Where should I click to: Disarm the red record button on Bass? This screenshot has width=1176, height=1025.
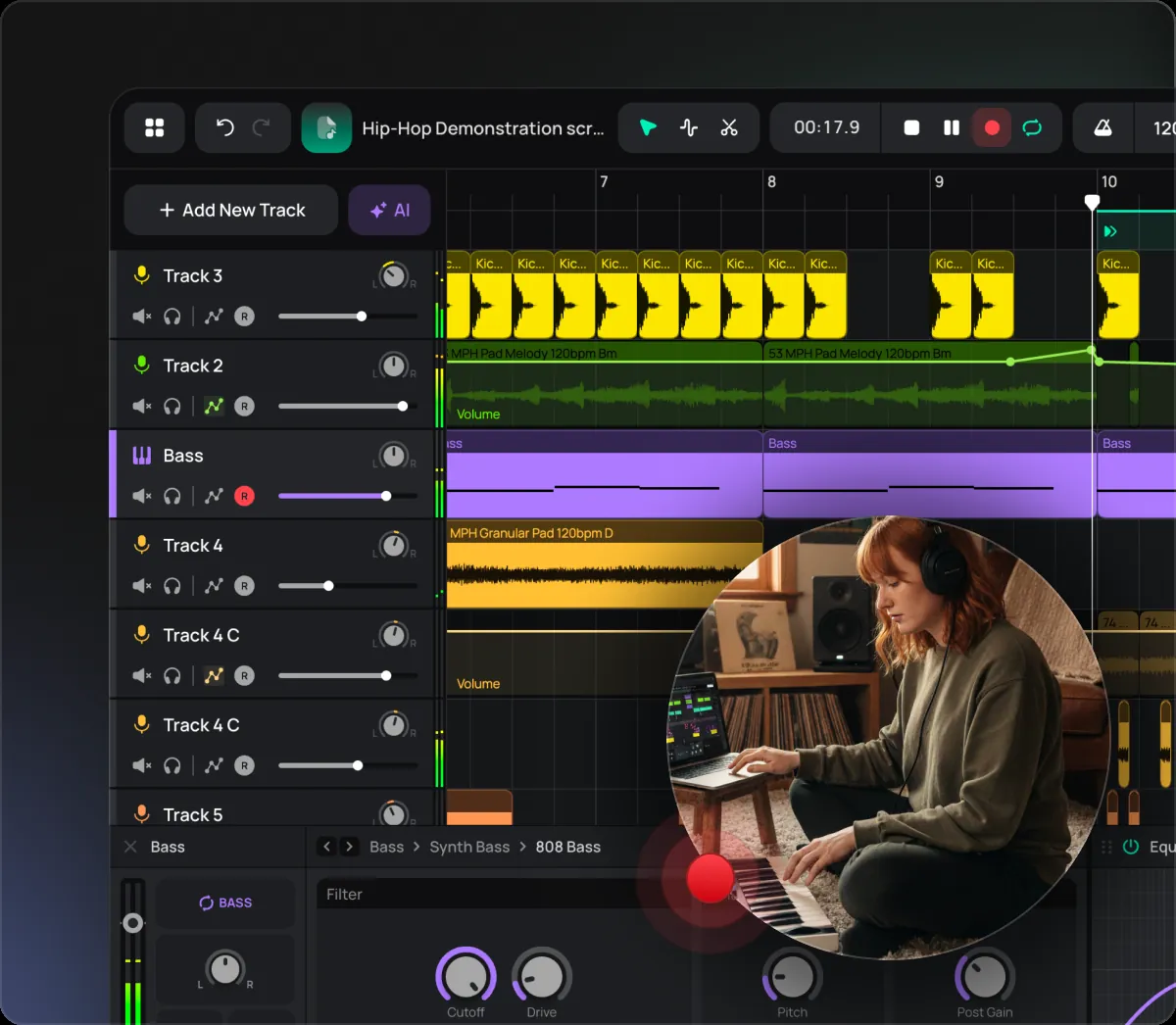245,496
